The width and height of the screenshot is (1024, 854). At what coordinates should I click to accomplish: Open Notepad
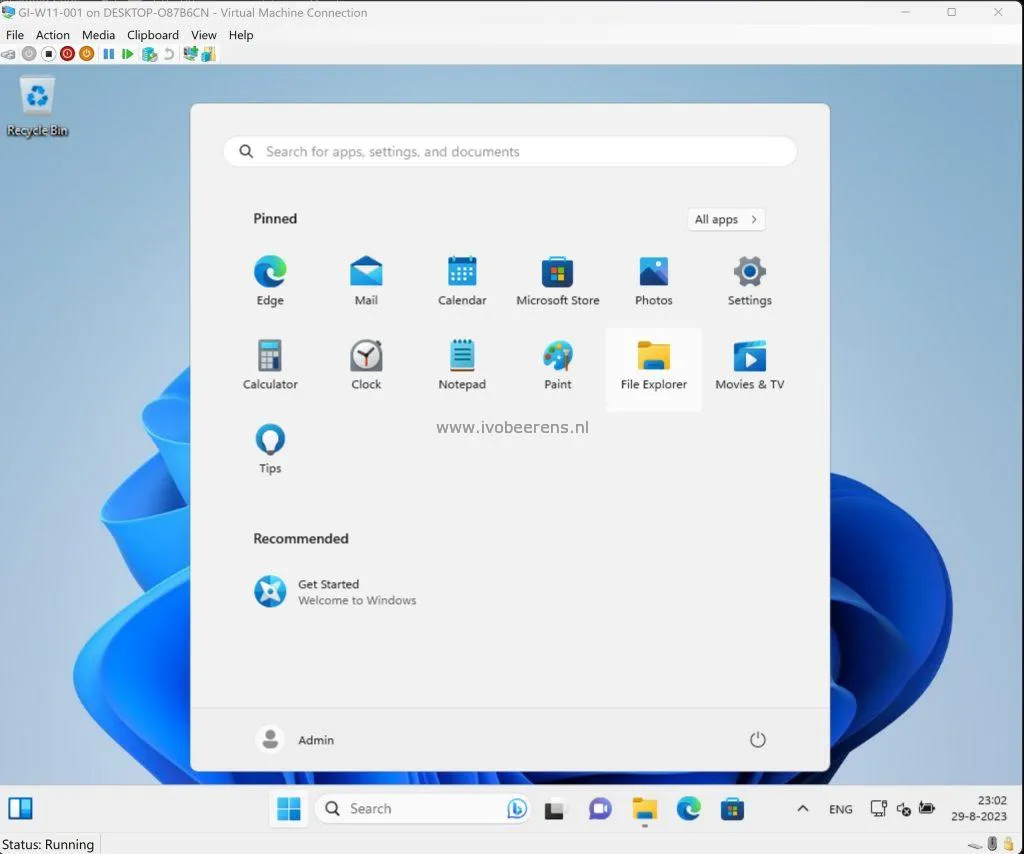coord(462,366)
